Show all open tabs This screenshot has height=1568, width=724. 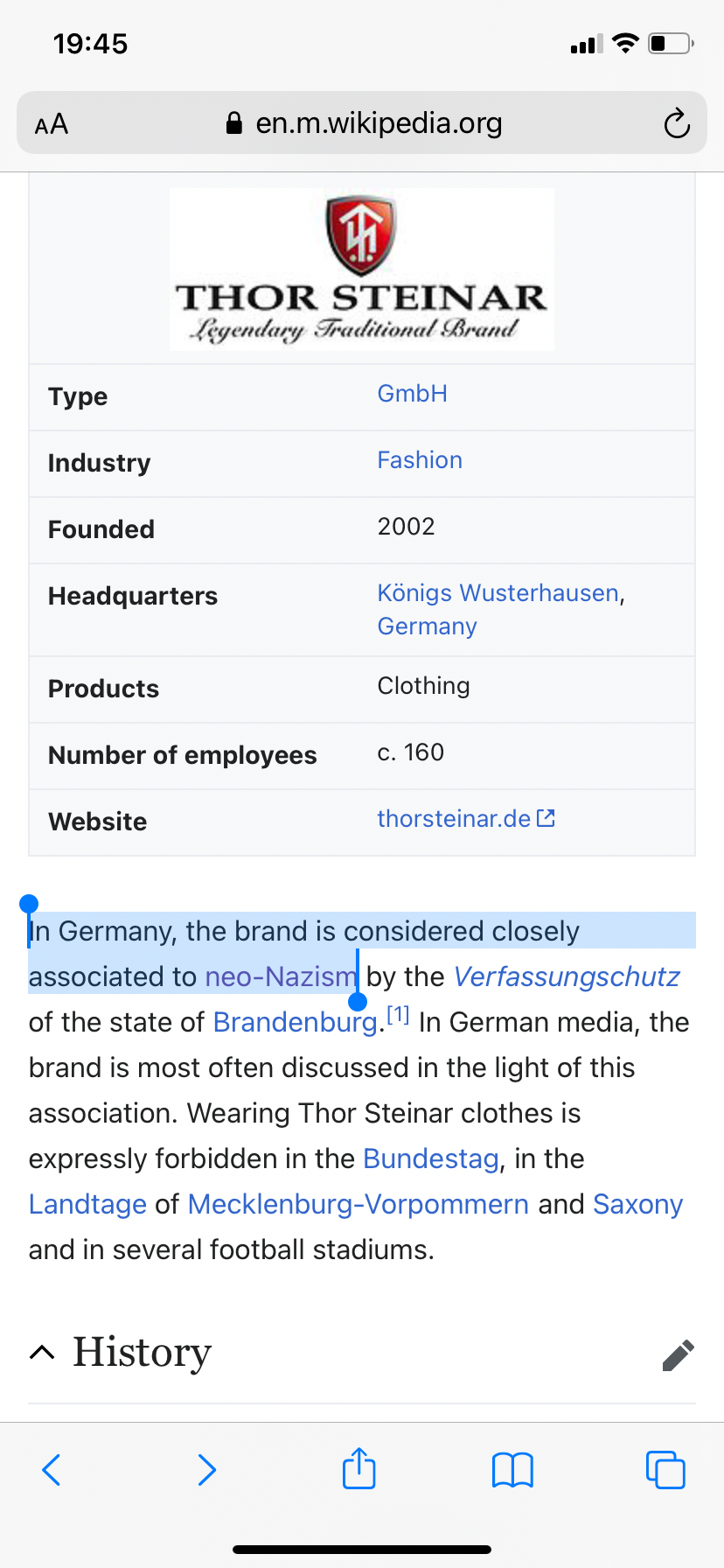(665, 1470)
